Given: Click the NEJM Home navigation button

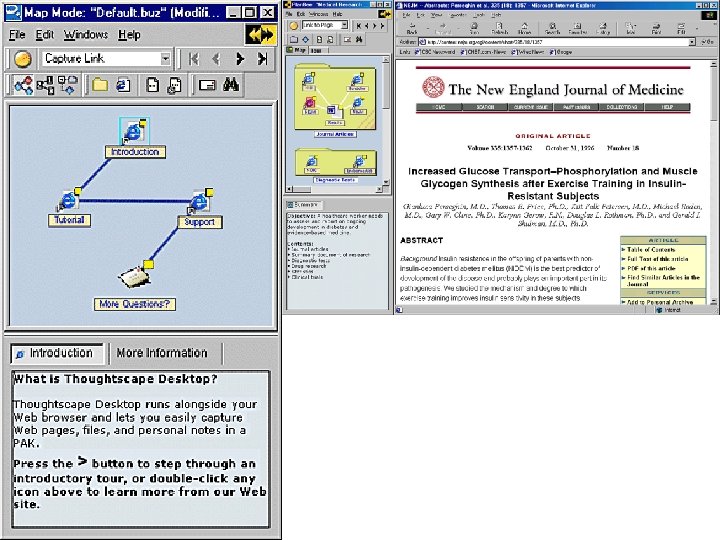Looking at the screenshot, I should 439,107.
